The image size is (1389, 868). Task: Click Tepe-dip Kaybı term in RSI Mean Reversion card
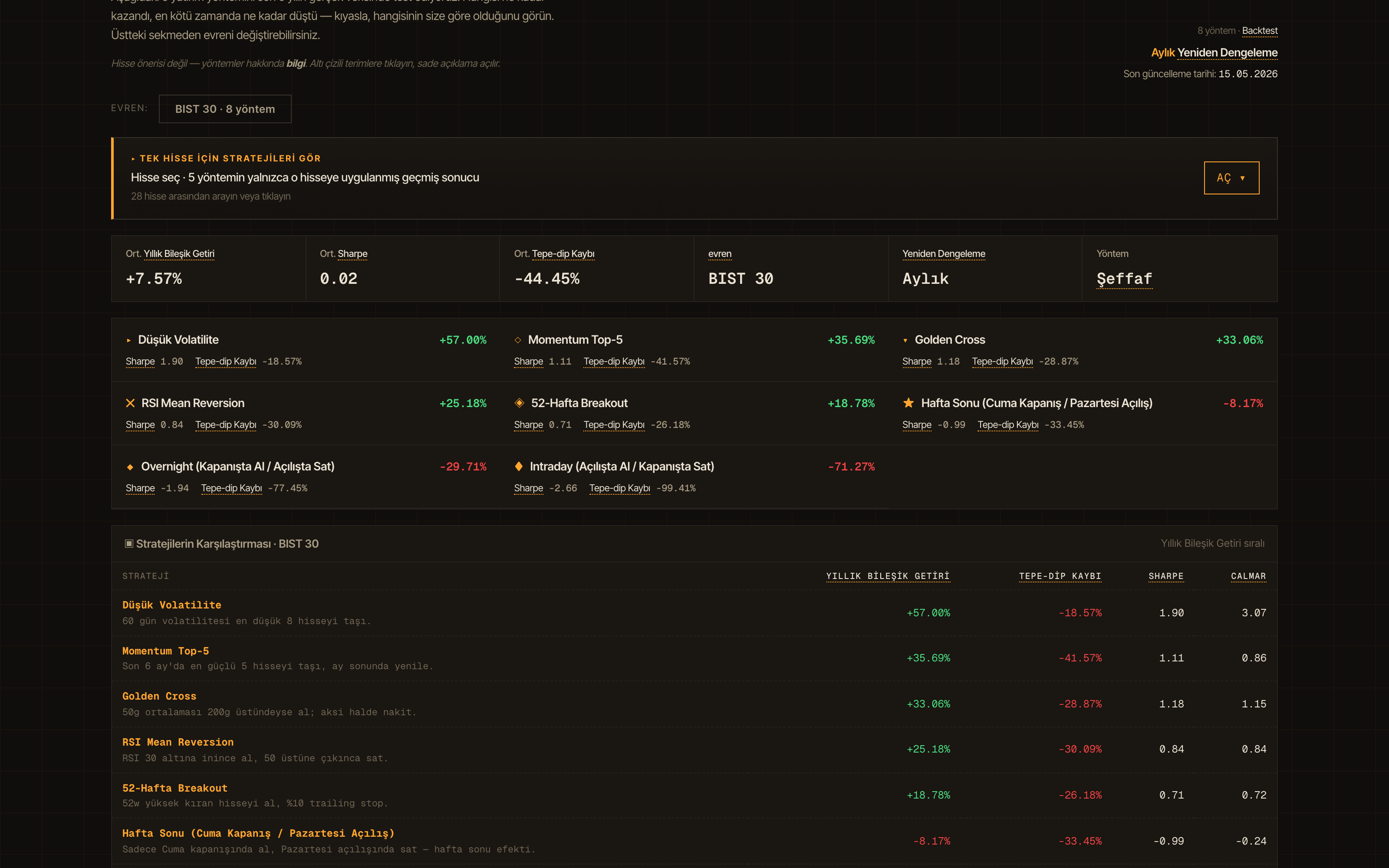tap(226, 425)
